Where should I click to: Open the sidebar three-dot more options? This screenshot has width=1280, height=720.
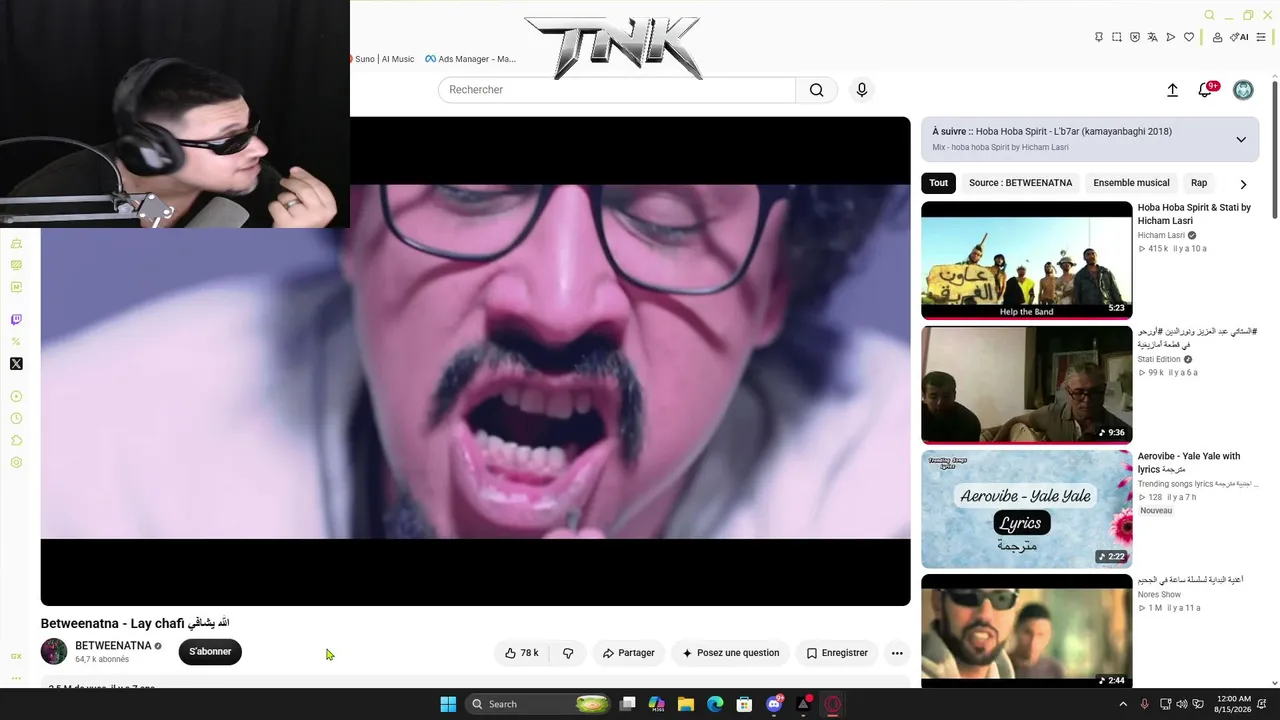point(16,678)
